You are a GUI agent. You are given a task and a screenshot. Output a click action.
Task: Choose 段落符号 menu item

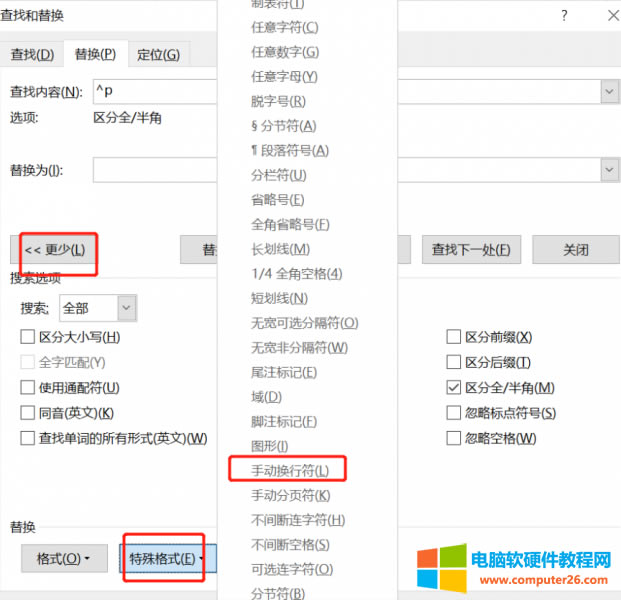tap(289, 150)
